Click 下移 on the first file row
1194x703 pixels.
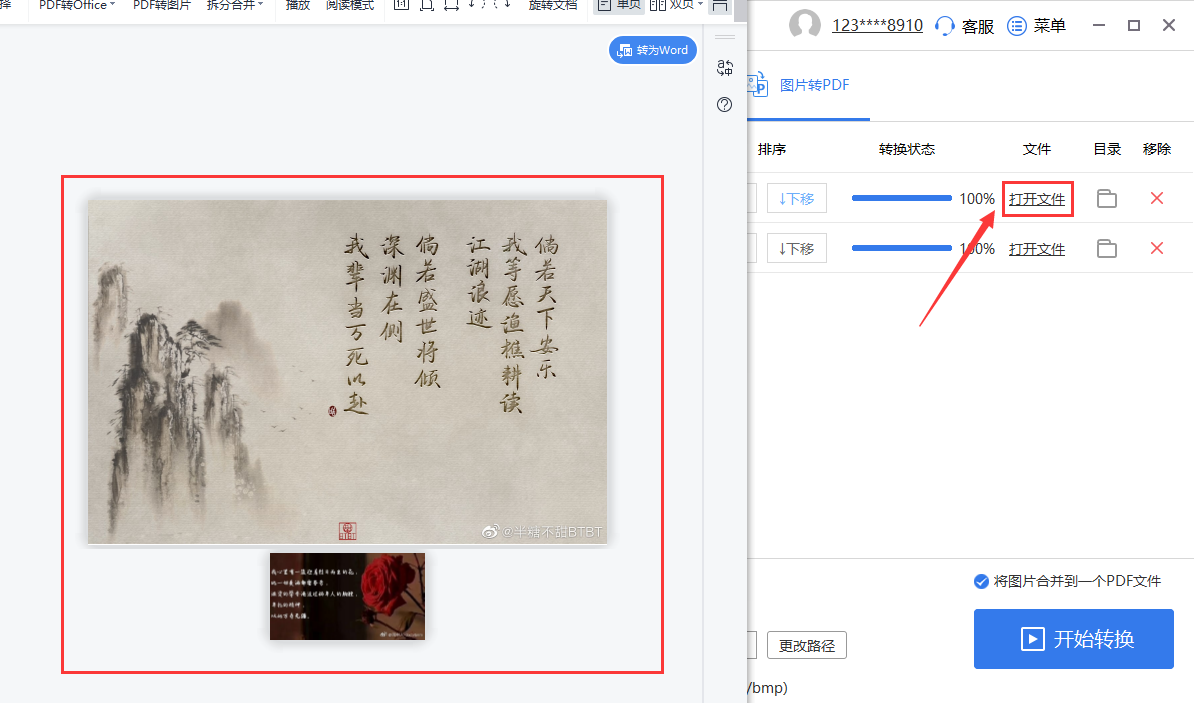coord(797,199)
